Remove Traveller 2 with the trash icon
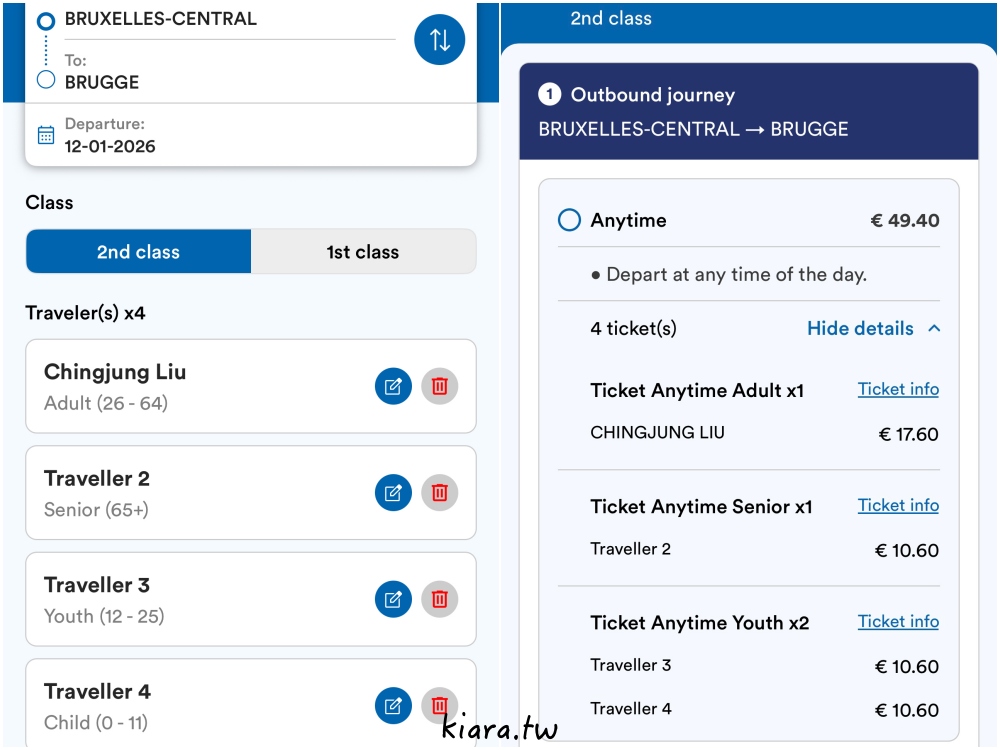This screenshot has height=750, width=1000. (440, 492)
